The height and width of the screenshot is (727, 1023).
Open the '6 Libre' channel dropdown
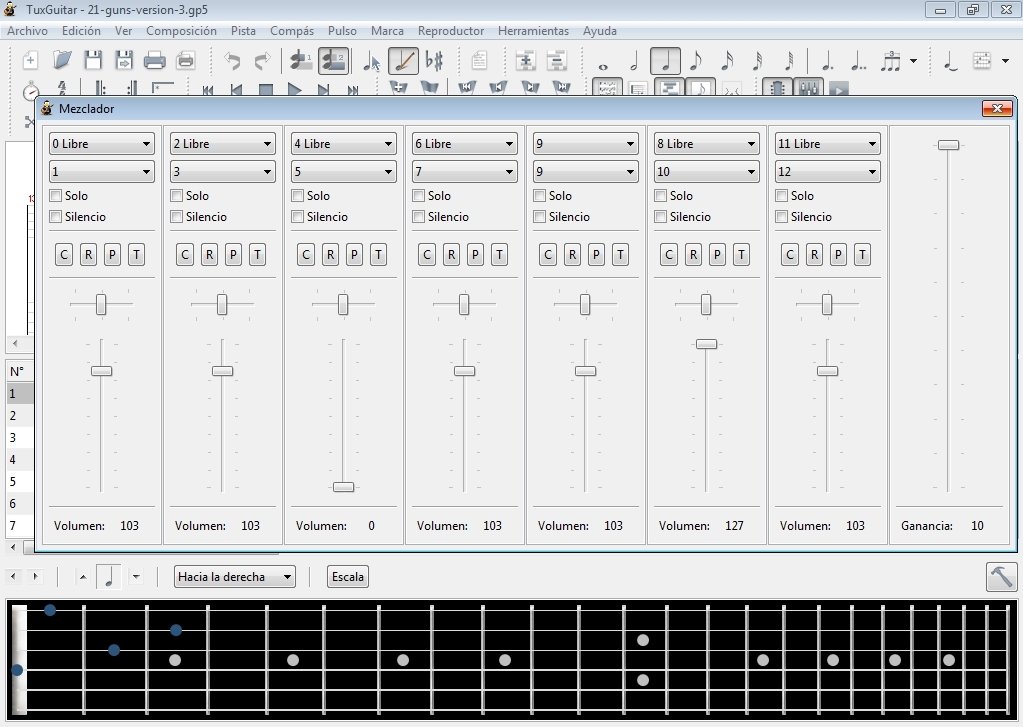(465, 144)
